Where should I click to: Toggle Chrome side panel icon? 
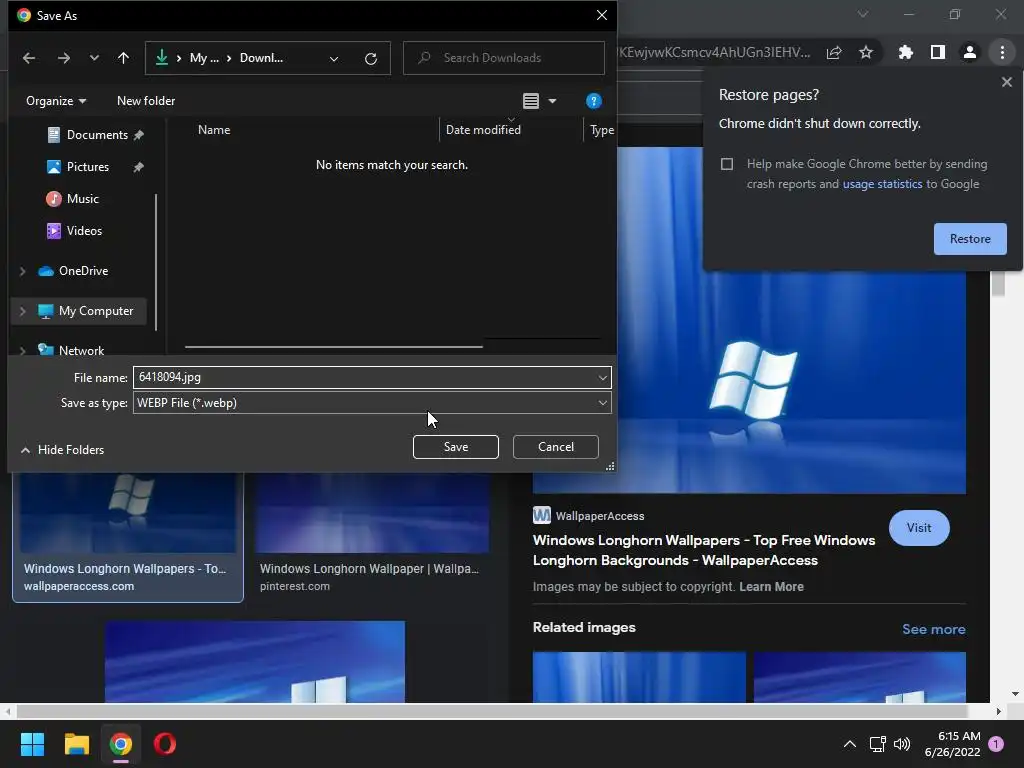coord(938,52)
